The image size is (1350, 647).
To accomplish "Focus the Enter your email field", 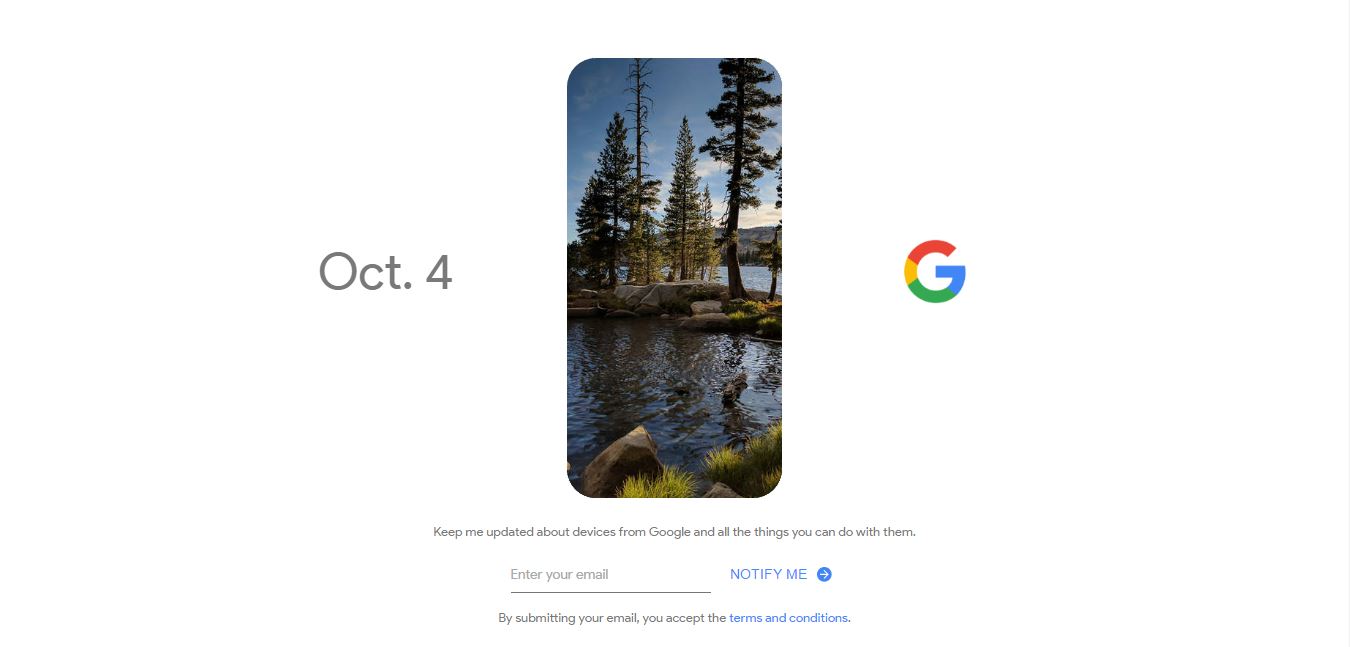I will click(x=610, y=574).
